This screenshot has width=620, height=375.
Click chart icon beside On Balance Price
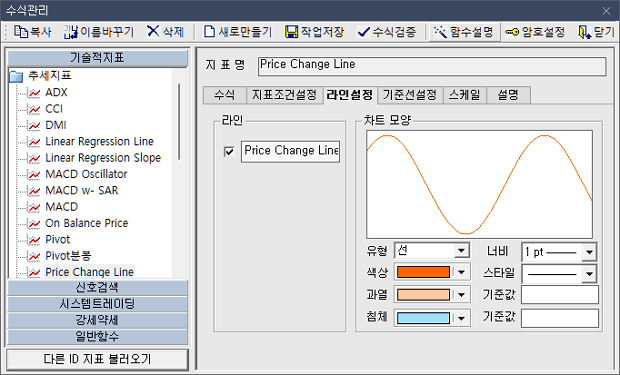coord(34,223)
